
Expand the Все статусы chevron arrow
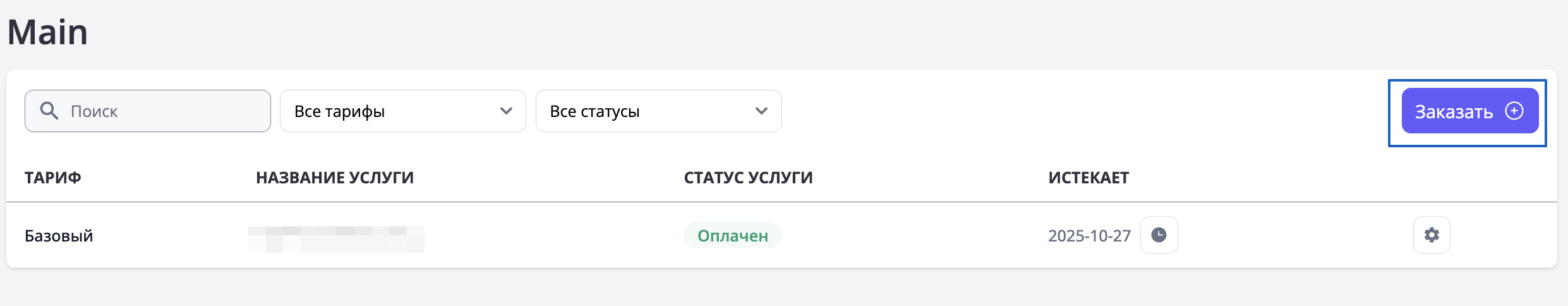pyautogui.click(x=761, y=111)
